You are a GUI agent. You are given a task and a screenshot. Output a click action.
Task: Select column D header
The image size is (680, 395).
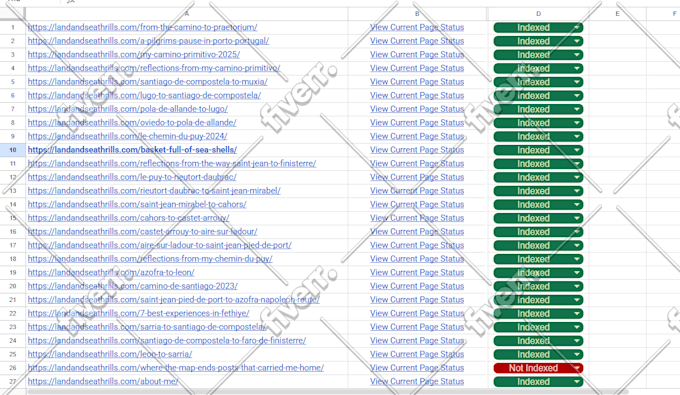click(x=538, y=14)
